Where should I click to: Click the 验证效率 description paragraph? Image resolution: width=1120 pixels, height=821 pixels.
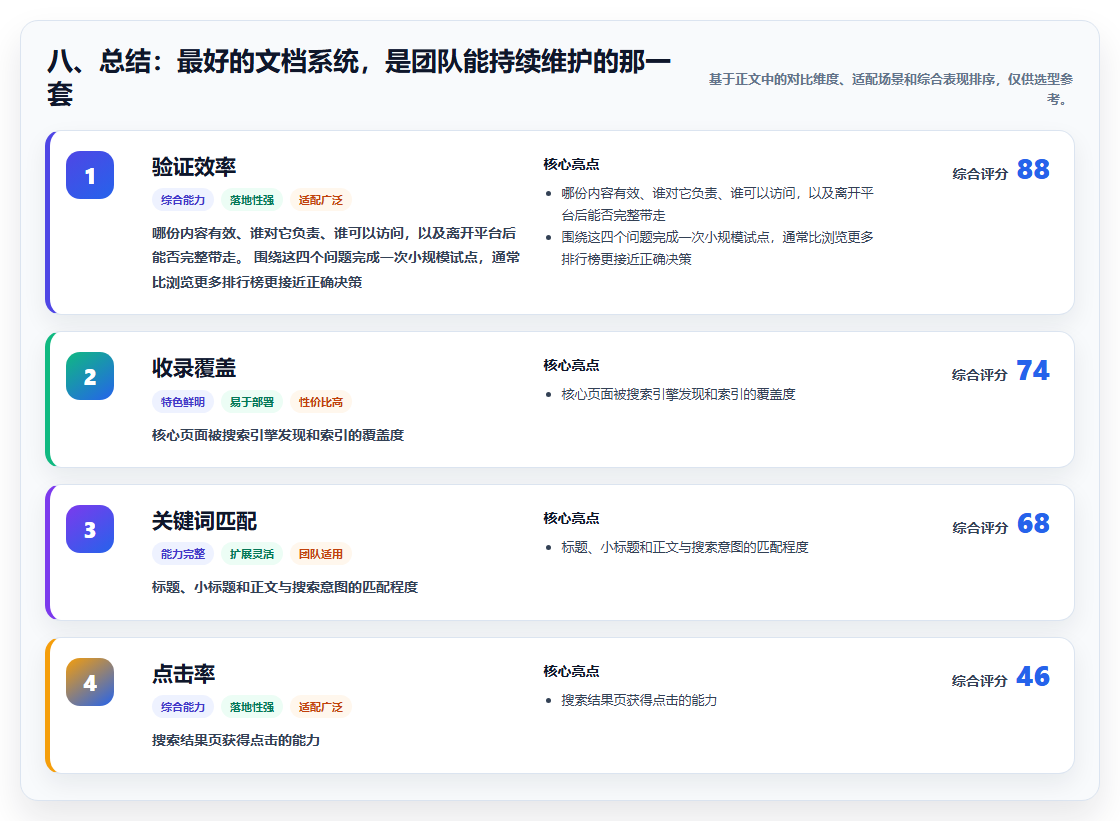click(336, 257)
